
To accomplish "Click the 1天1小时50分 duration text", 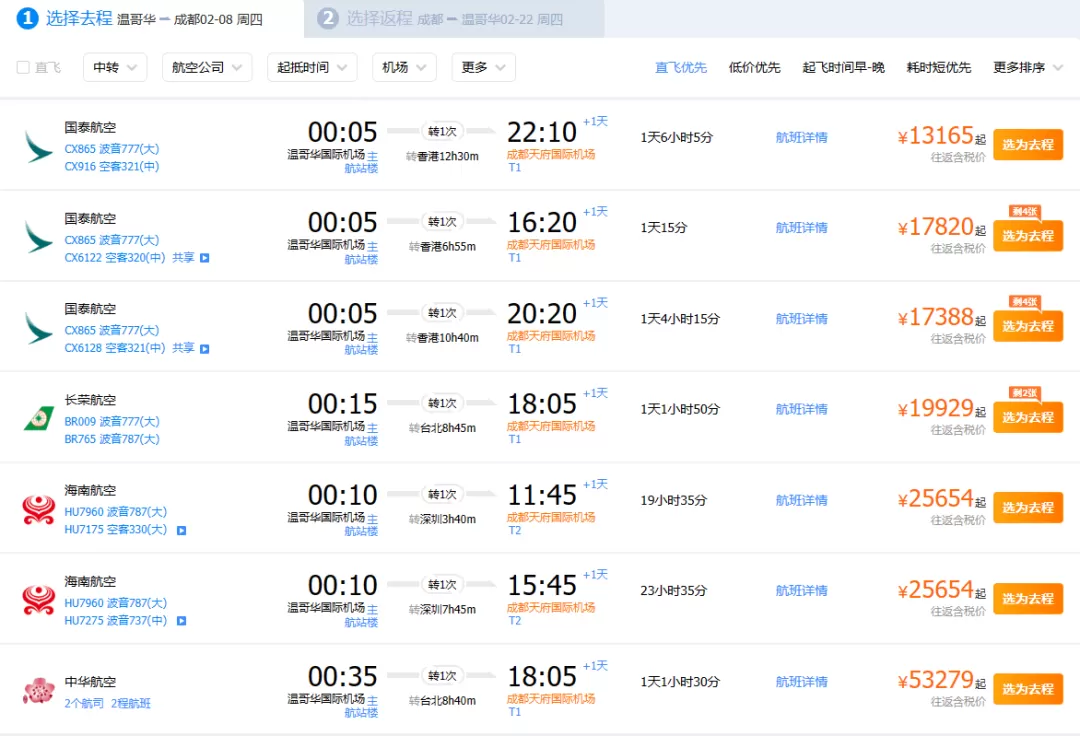I will point(680,409).
